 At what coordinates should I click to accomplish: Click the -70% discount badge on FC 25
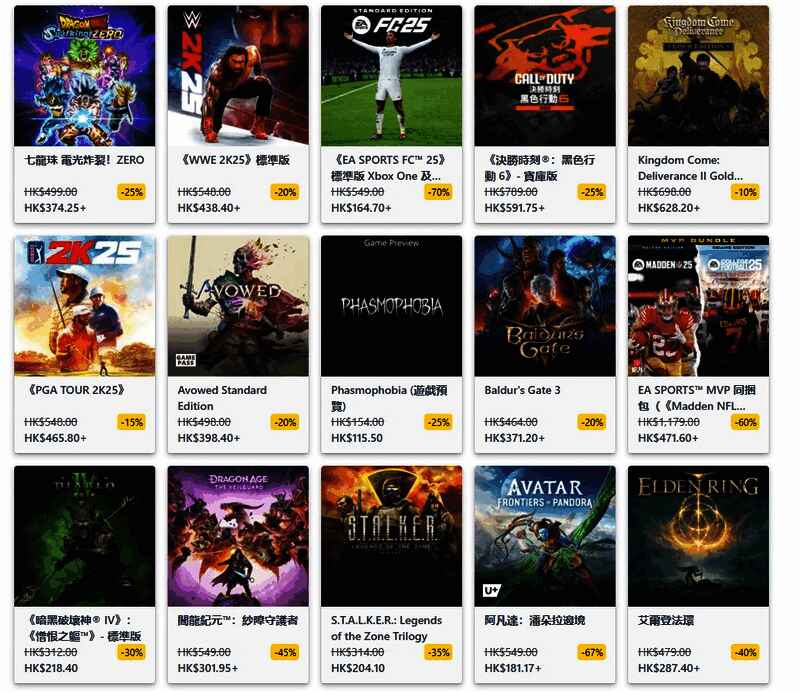click(x=439, y=192)
